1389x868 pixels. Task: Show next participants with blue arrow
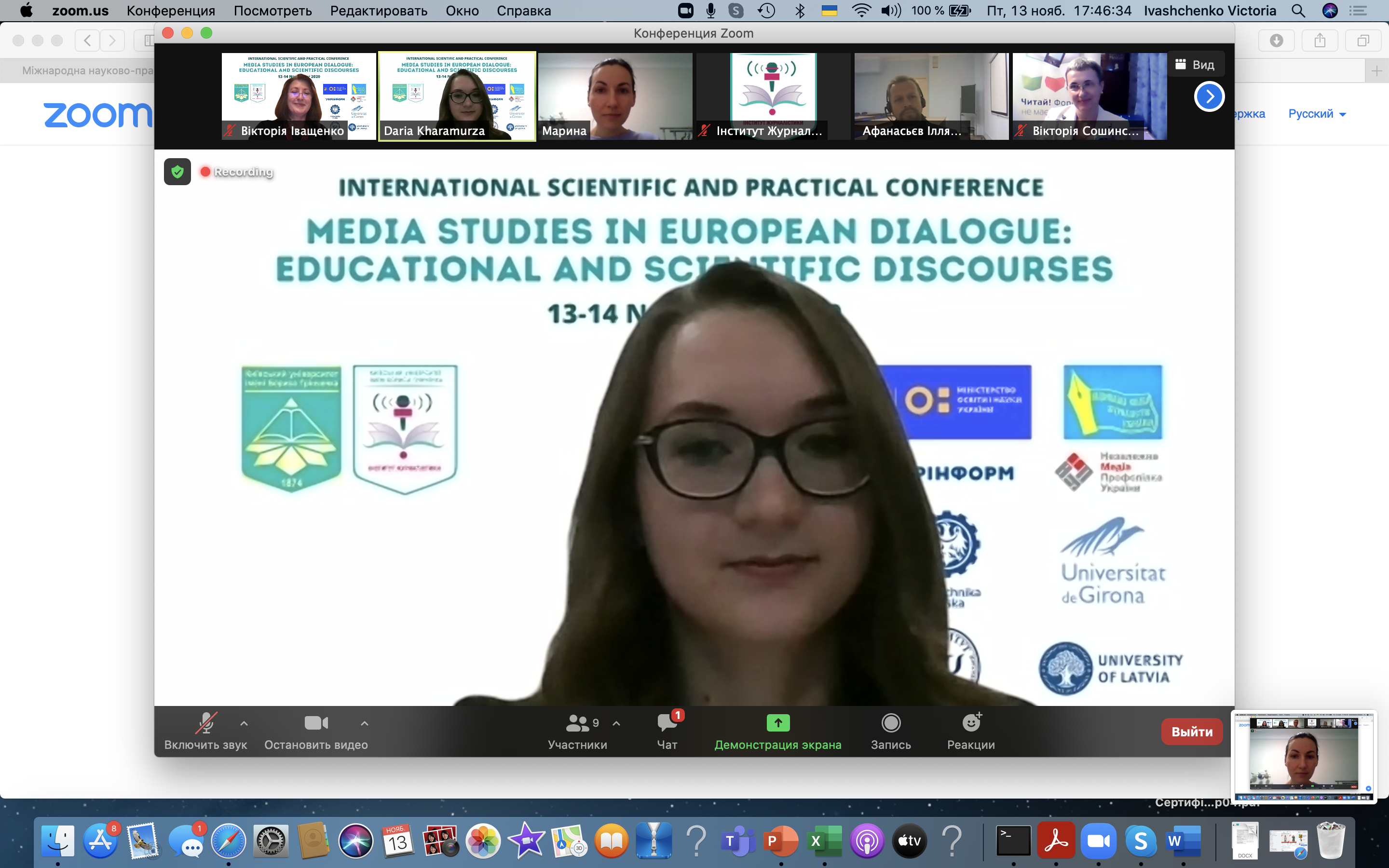(1209, 96)
